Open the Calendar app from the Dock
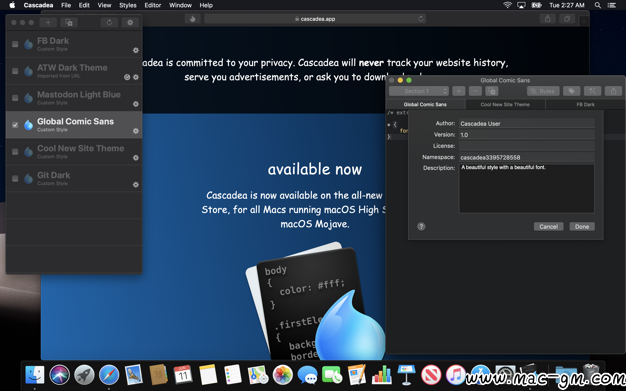The width and height of the screenshot is (626, 391). (183, 375)
